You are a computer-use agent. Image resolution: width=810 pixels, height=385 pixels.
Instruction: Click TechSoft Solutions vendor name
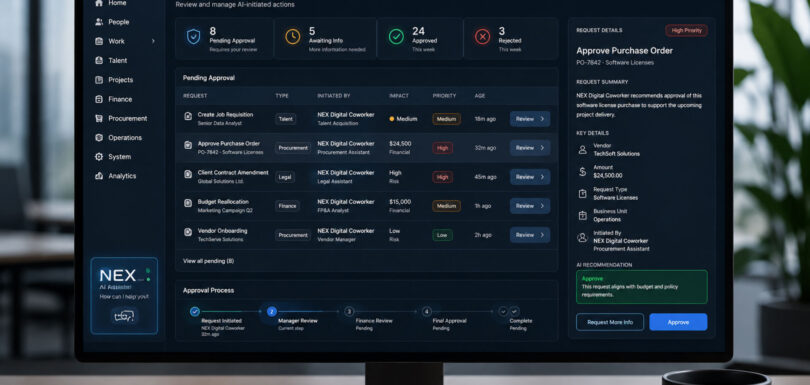point(616,154)
